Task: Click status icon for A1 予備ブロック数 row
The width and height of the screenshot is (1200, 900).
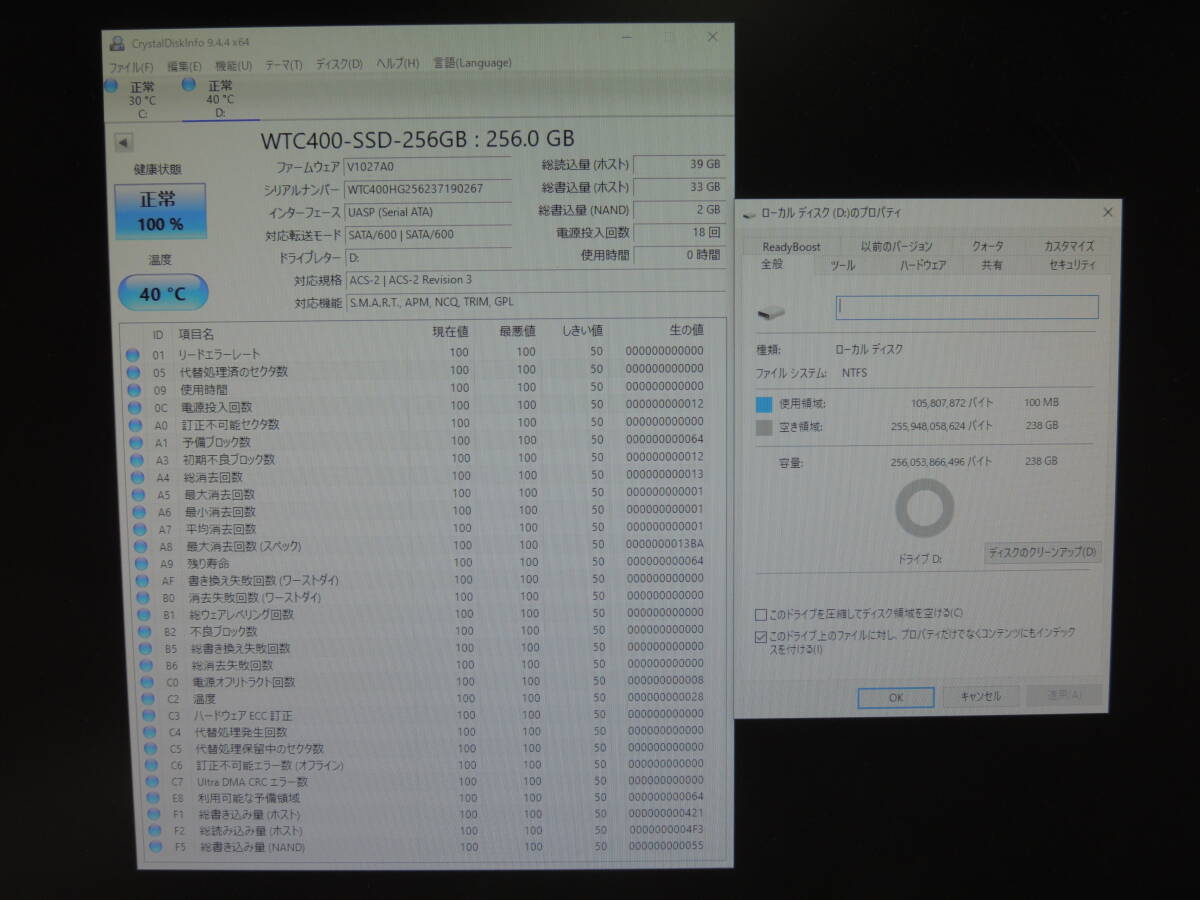Action: pyautogui.click(x=134, y=442)
